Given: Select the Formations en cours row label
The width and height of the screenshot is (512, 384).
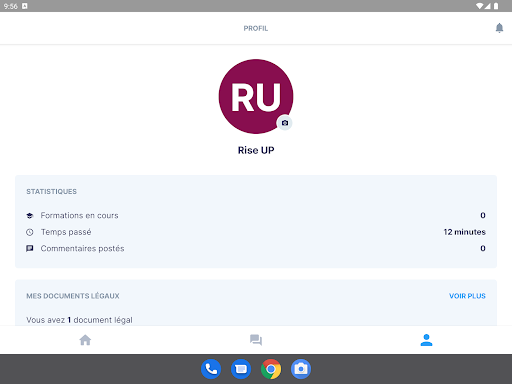Looking at the screenshot, I should click(79, 216).
